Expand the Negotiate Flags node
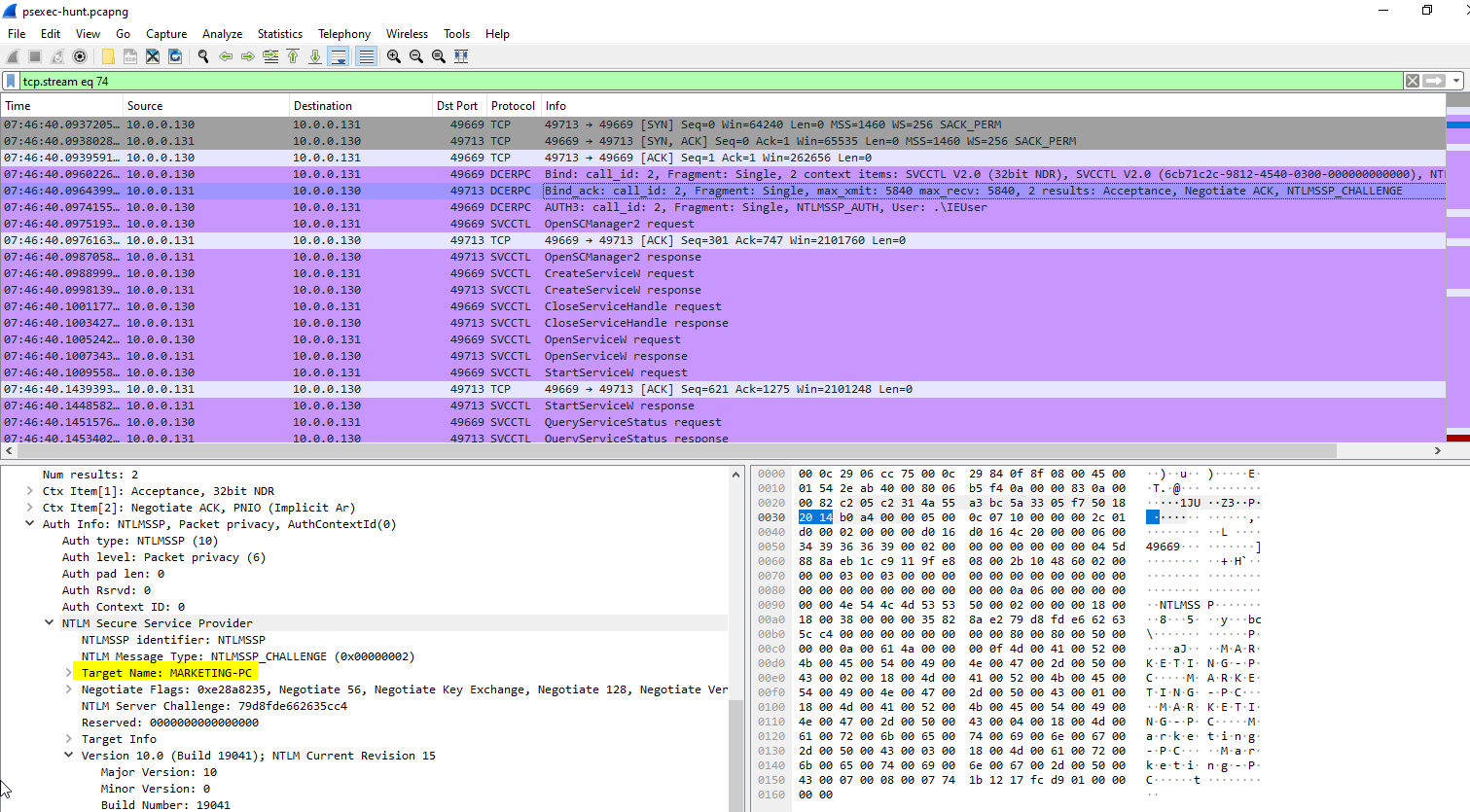Viewport: 1470px width, 812px height. coord(69,689)
